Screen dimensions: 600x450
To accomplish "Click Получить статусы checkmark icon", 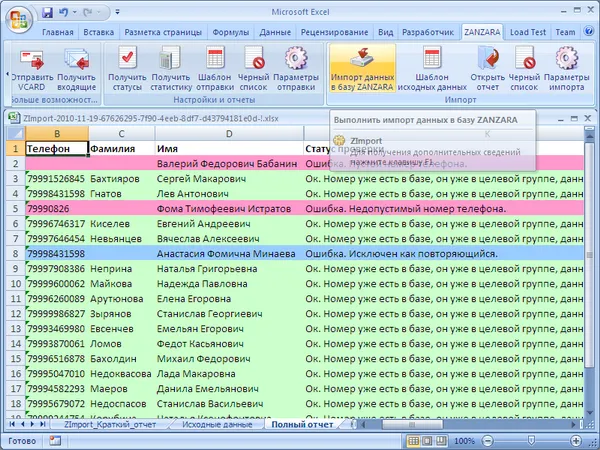I will pyautogui.click(x=127, y=59).
